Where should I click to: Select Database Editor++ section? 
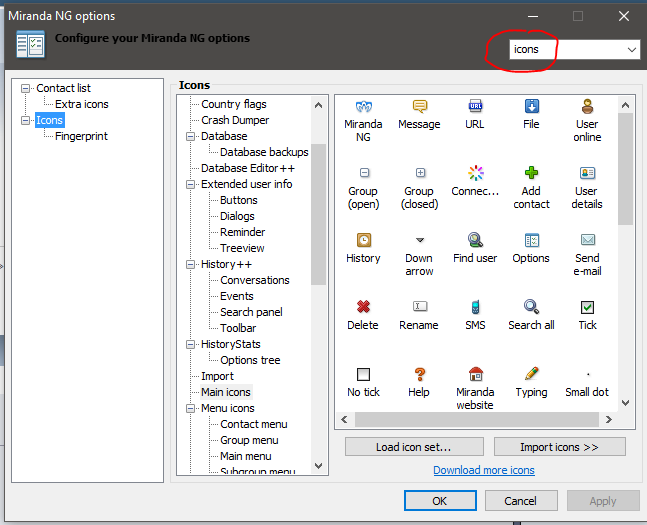point(248,168)
